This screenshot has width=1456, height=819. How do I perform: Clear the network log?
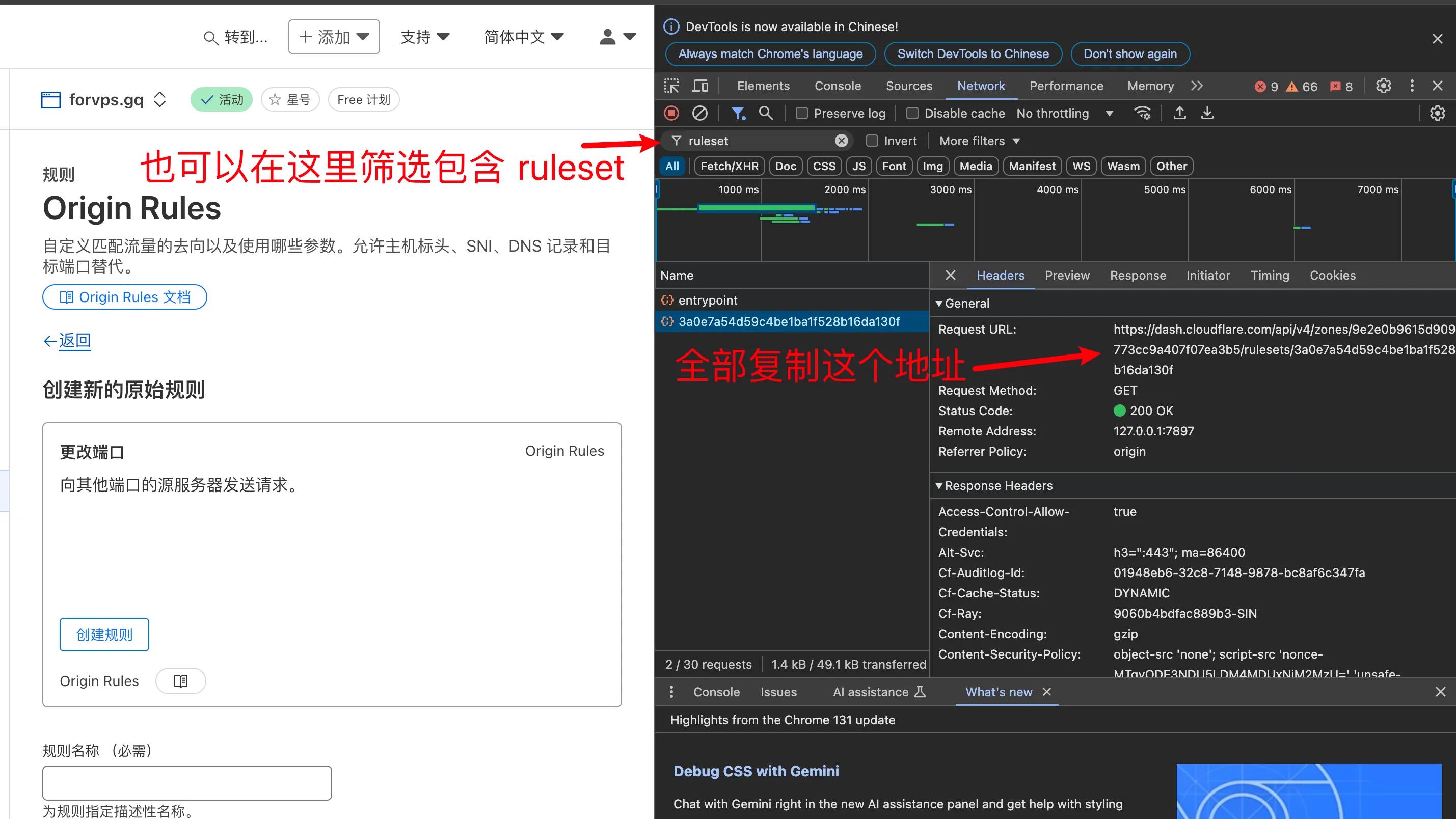click(x=700, y=113)
